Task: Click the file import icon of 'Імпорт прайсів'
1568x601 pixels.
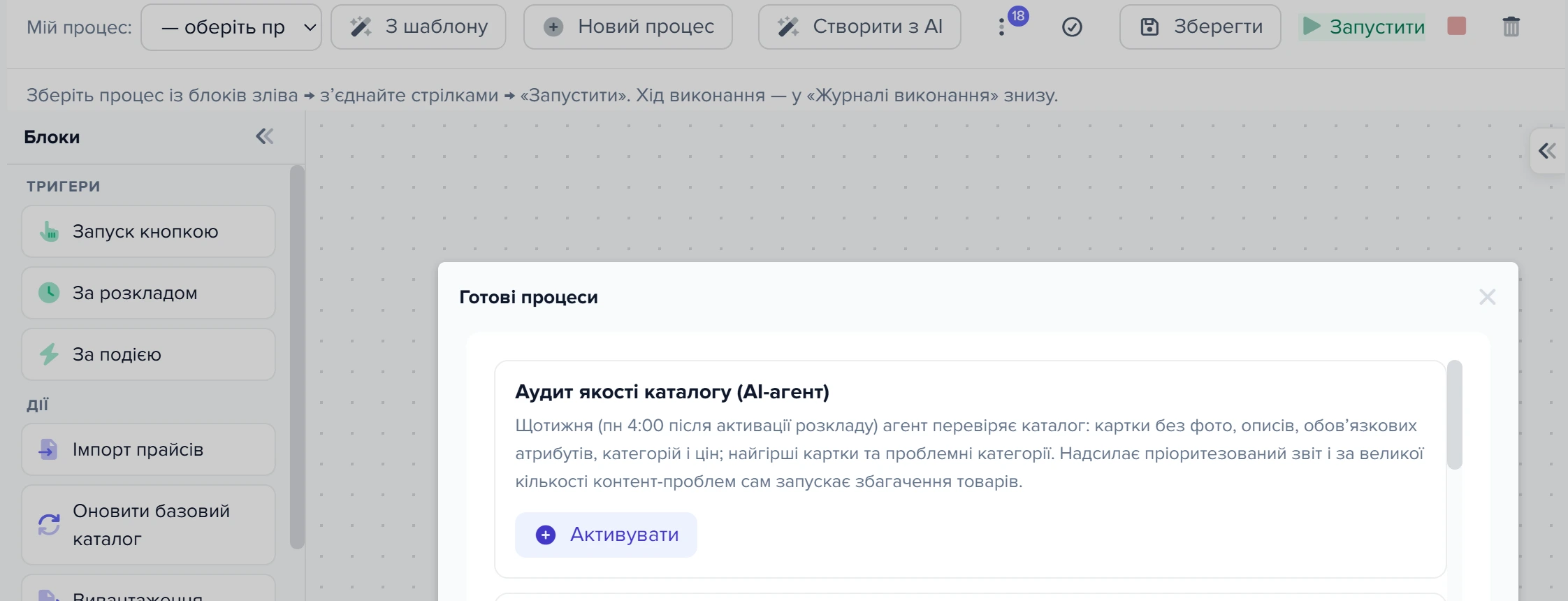Action: click(x=48, y=449)
